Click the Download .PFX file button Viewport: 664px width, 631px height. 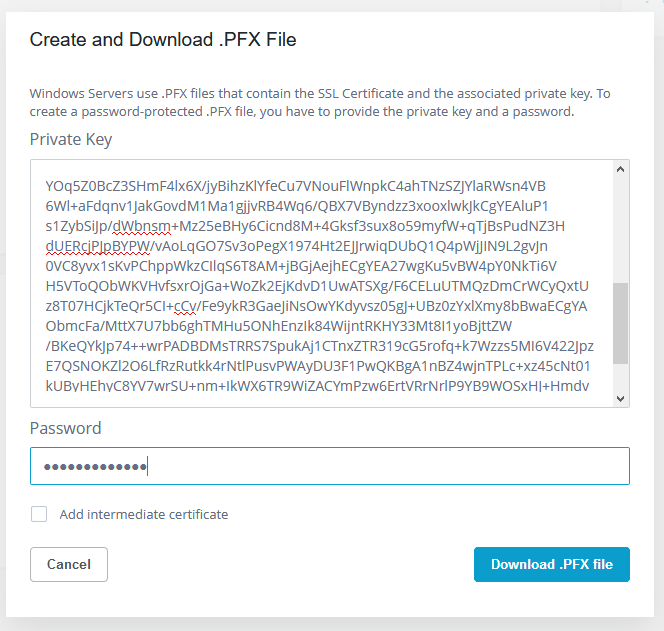click(x=552, y=564)
